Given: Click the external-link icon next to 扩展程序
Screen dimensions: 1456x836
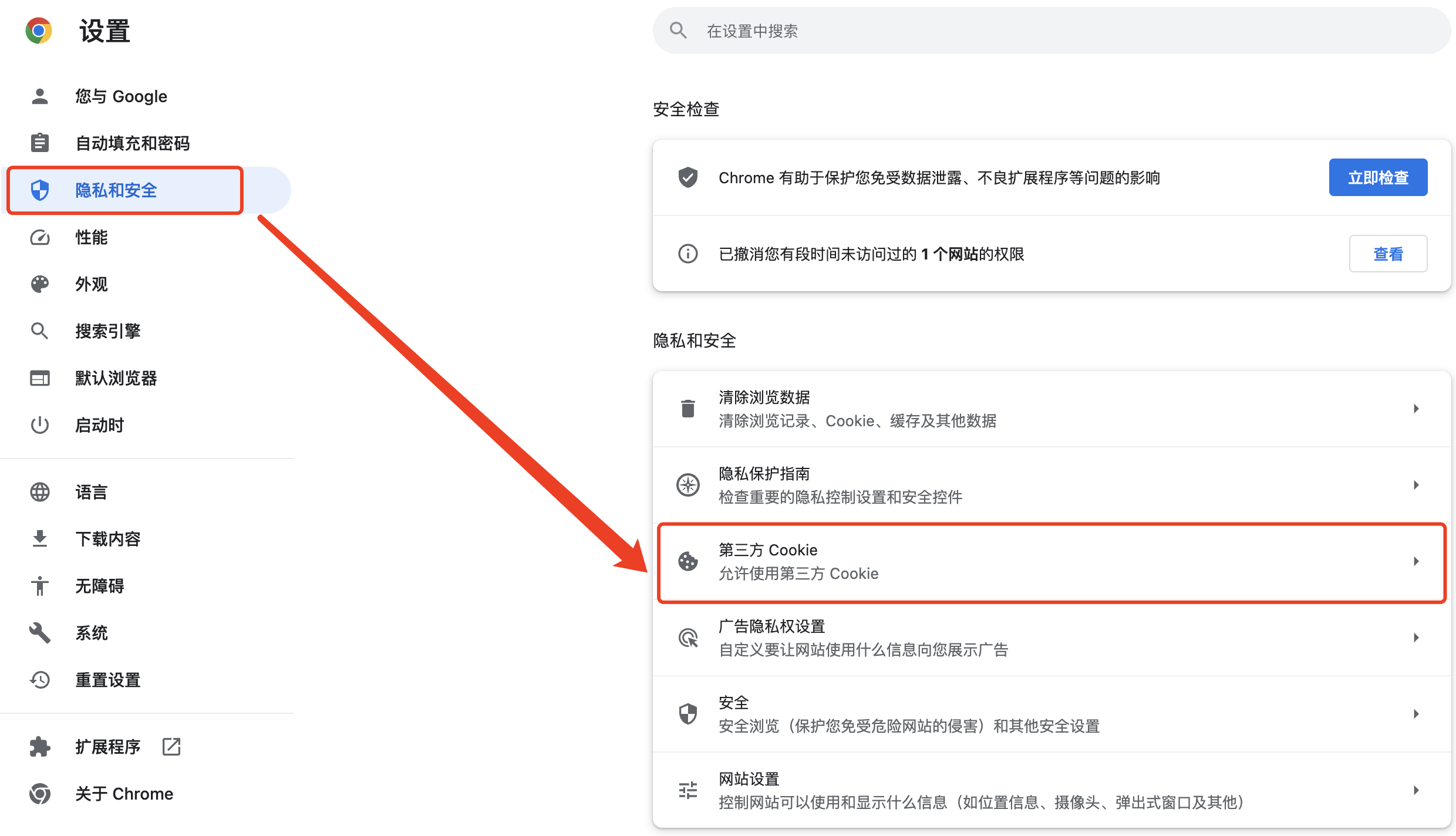Looking at the screenshot, I should click(x=171, y=747).
